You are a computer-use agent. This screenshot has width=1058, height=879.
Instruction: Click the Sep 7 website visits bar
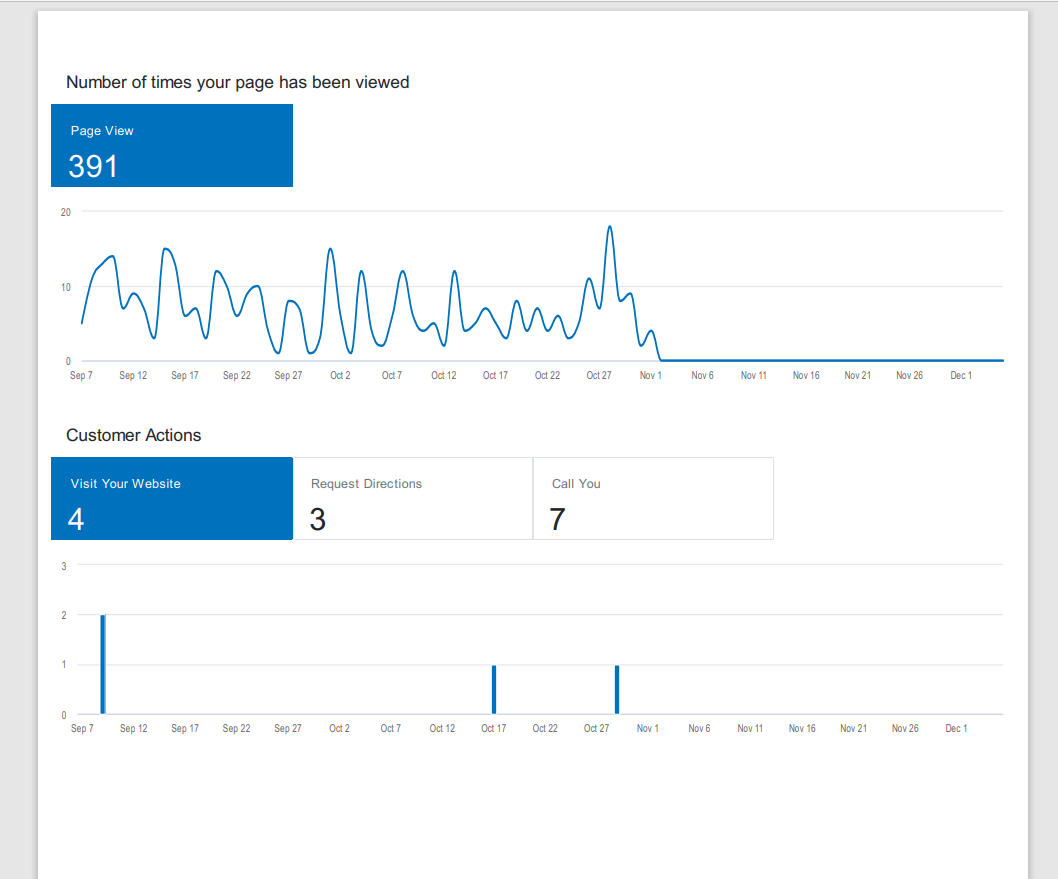(103, 664)
